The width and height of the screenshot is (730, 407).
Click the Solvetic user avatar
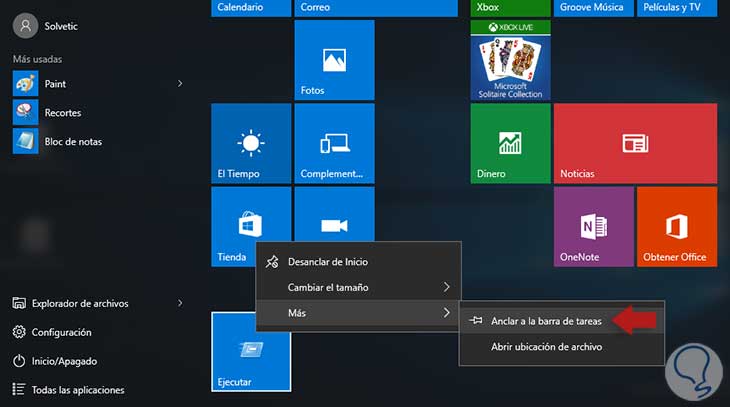[x=25, y=26]
